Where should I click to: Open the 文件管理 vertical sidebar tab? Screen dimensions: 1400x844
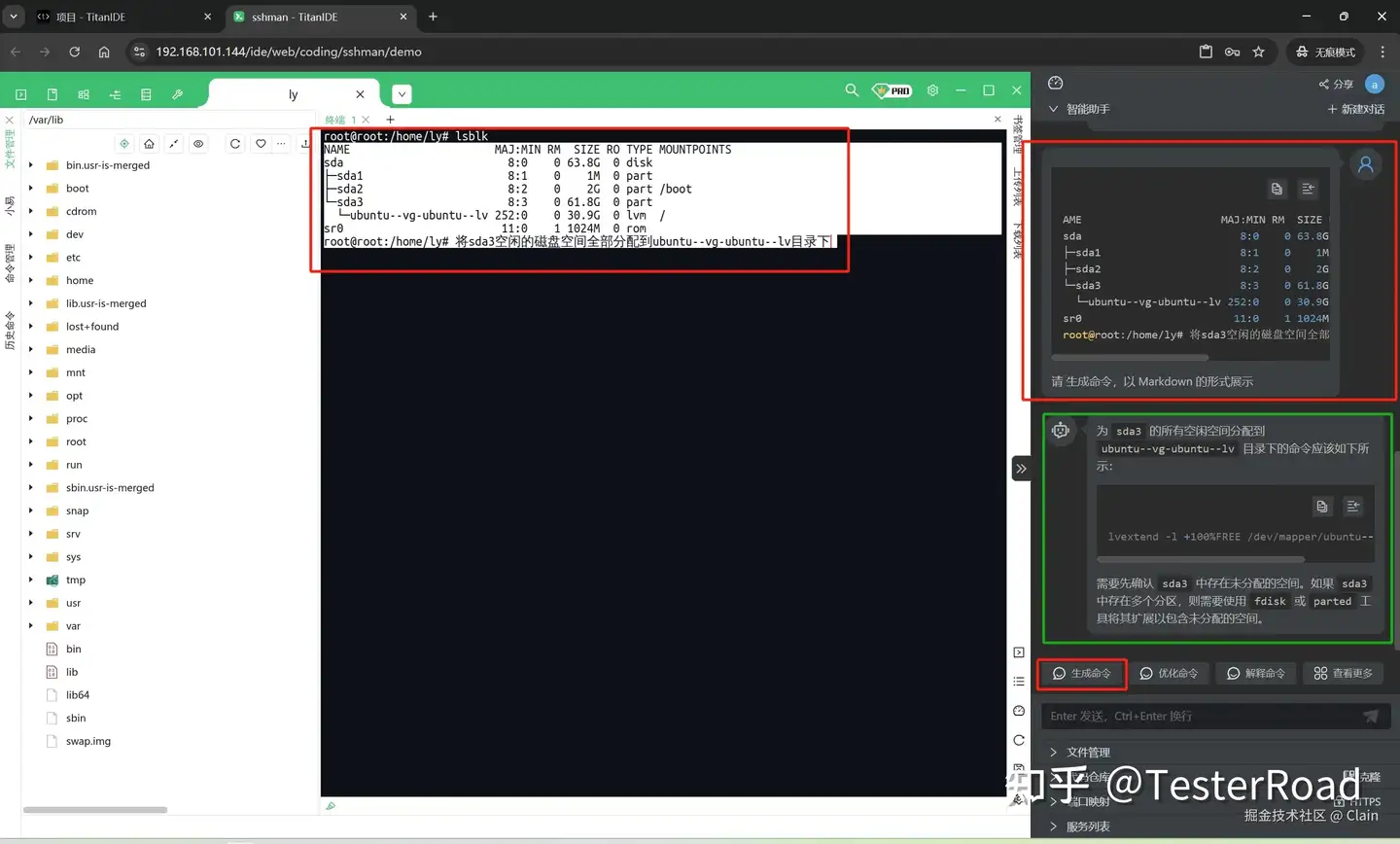point(10,149)
